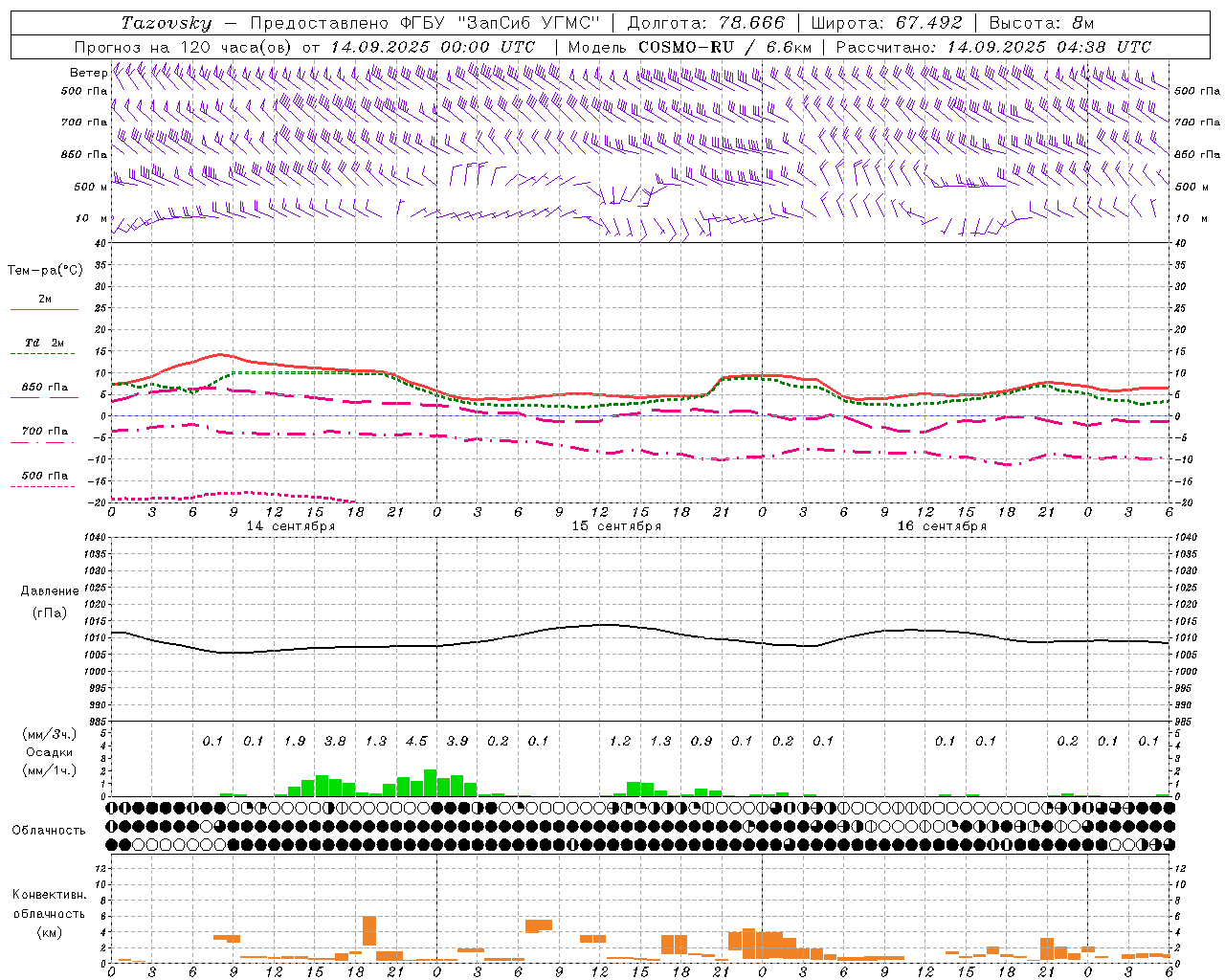The image size is (1225, 980).
Task: Click the "2м" temperature legend entry
Action: pyautogui.click(x=45, y=300)
